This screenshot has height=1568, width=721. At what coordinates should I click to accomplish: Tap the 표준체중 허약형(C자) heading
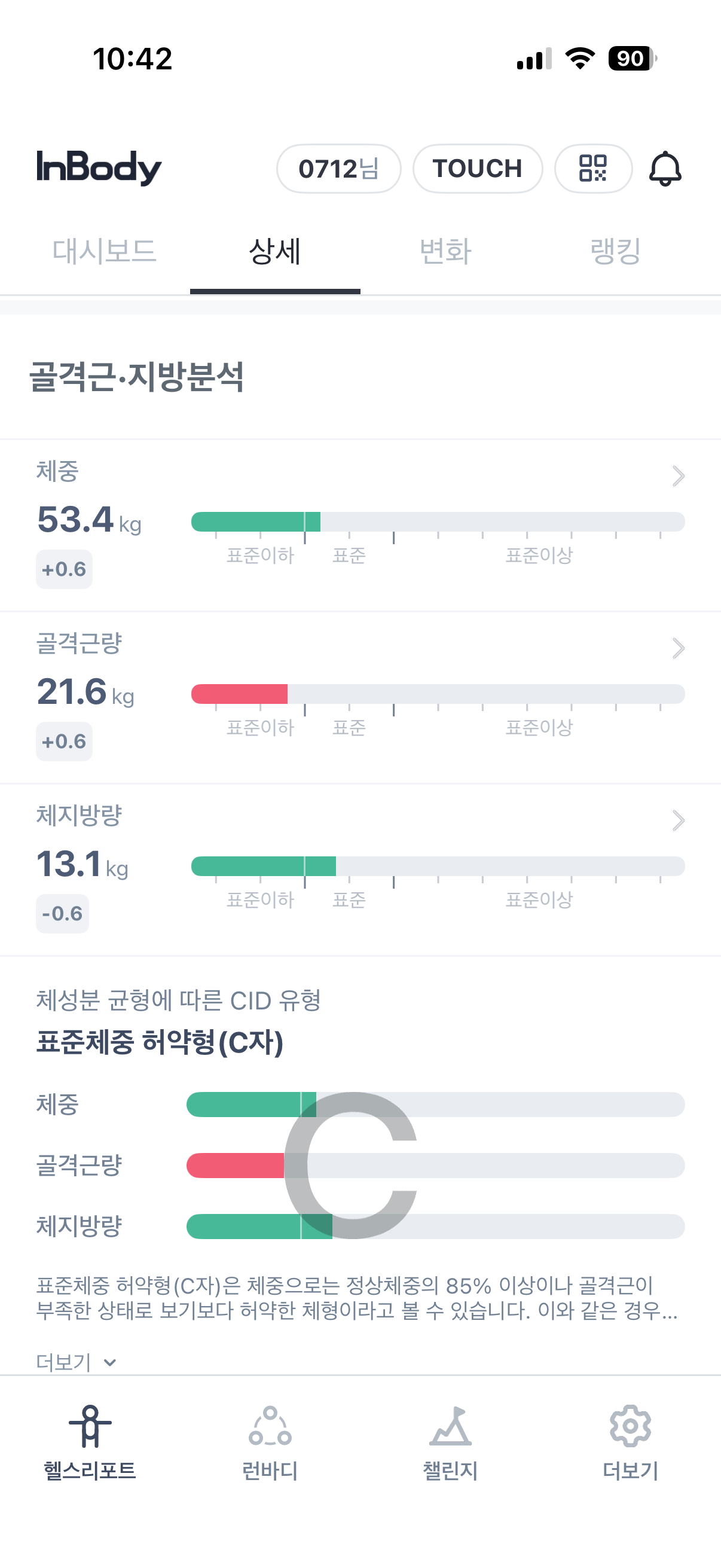[x=160, y=1042]
